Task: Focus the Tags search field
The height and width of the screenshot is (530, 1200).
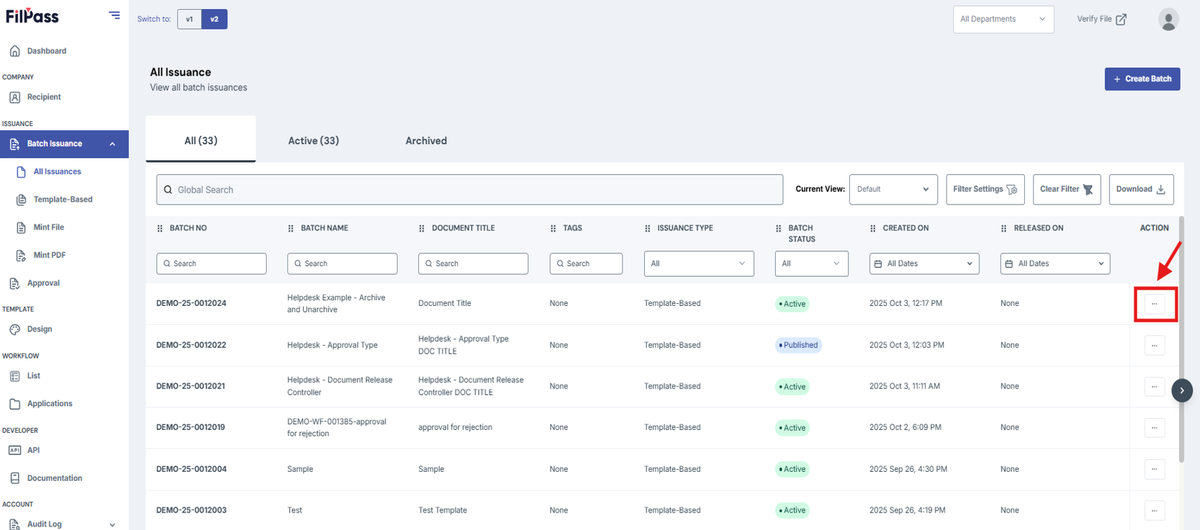Action: (586, 263)
